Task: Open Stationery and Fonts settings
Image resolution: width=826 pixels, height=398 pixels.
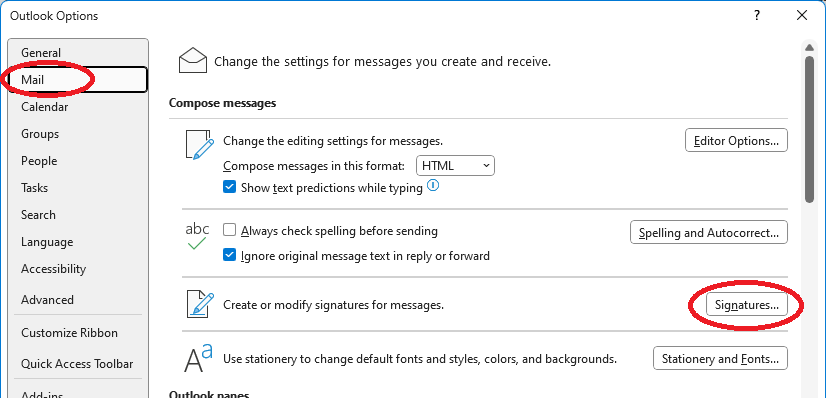Action: [x=720, y=359]
